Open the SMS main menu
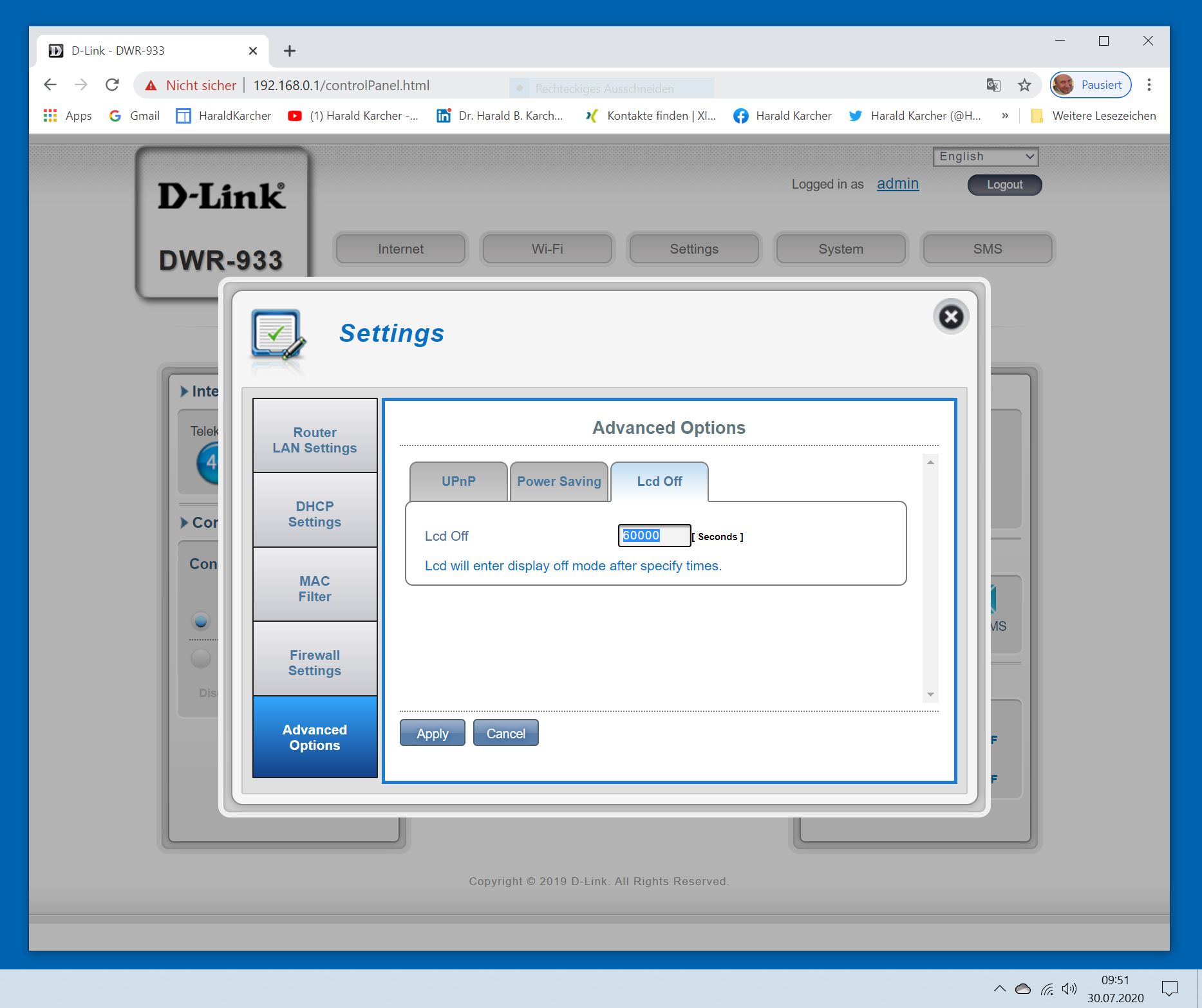The image size is (1202, 1008). coord(988,249)
